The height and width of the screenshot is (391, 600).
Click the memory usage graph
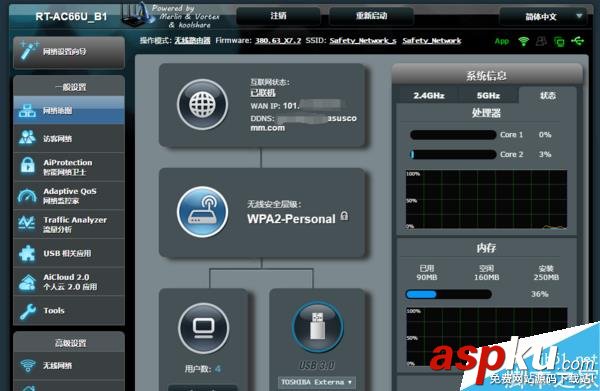pos(486,337)
